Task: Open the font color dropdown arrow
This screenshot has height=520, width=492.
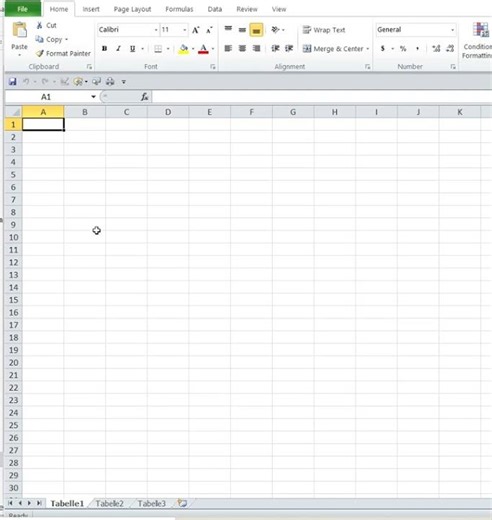Action: pos(213,49)
